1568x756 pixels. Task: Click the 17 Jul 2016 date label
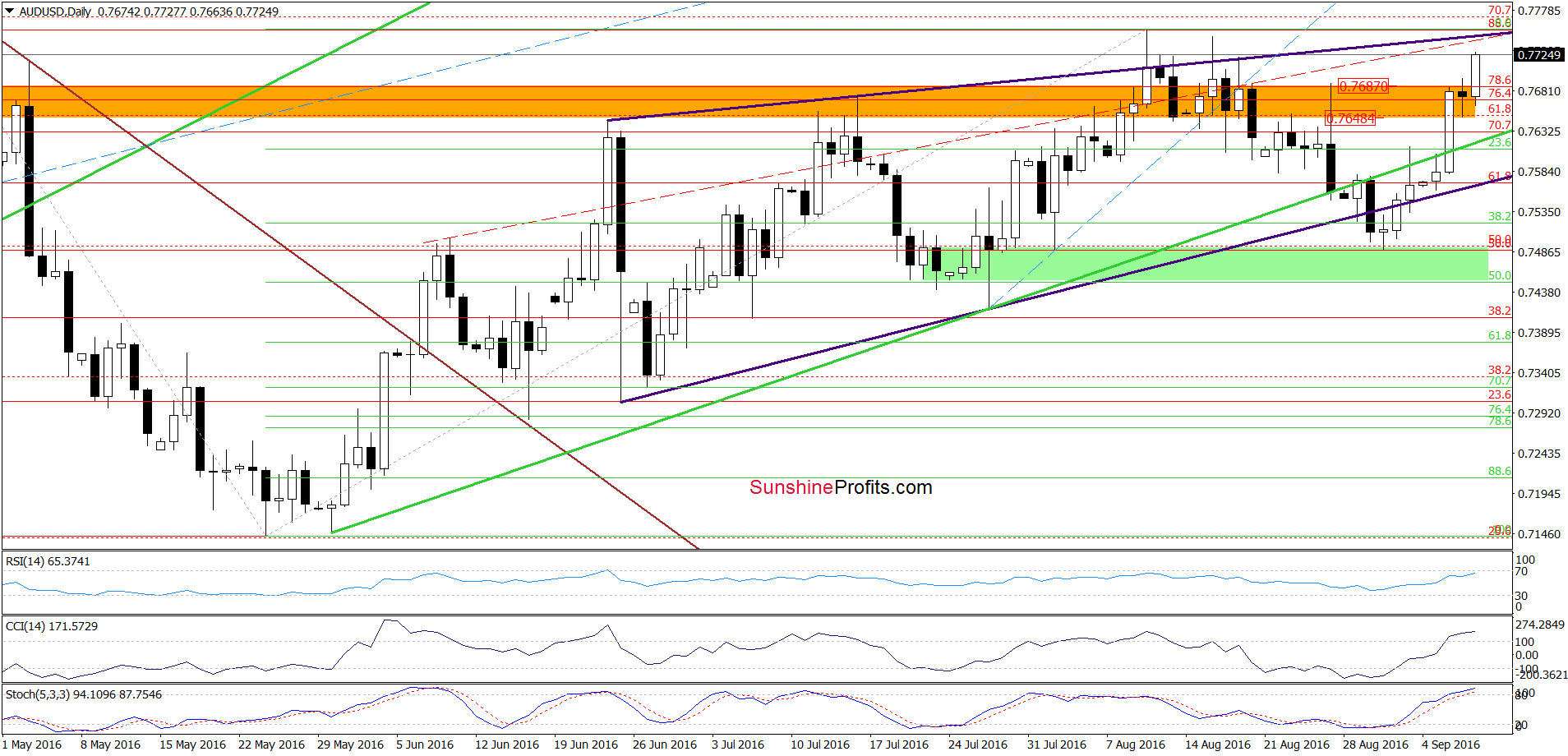tap(899, 744)
